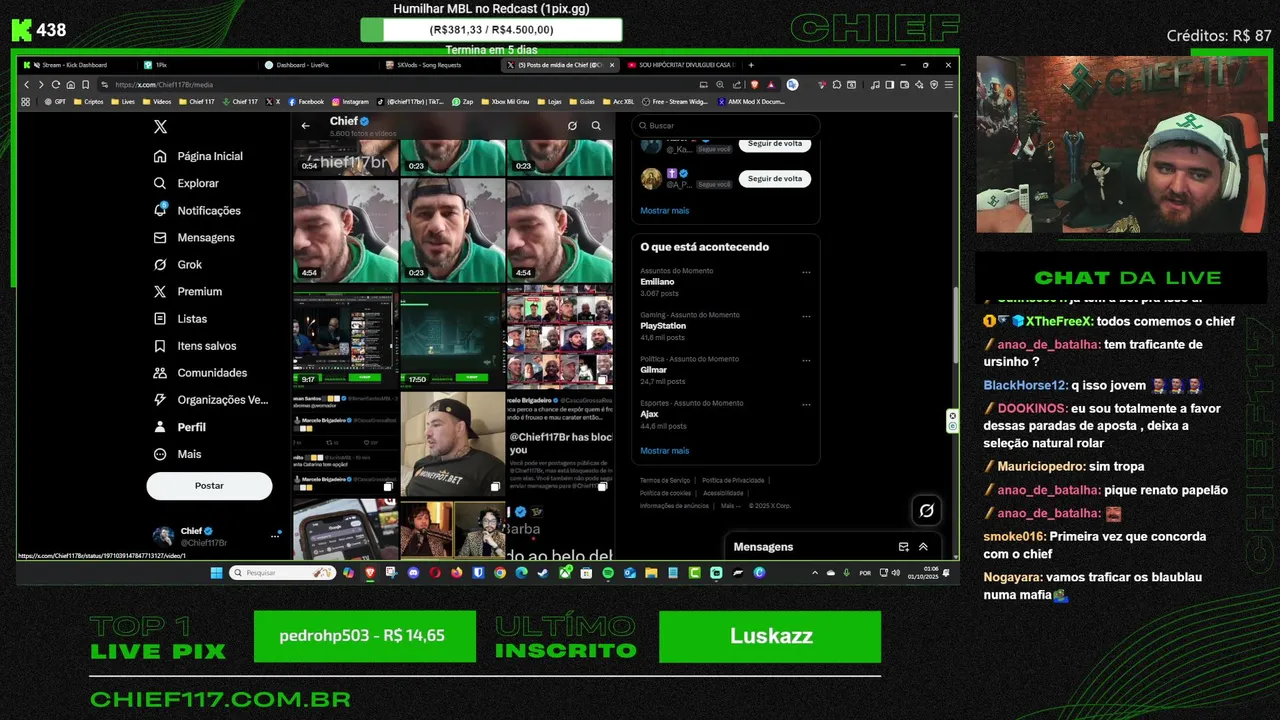Open Notificações bell icon
This screenshot has width=1280, height=720.
point(160,210)
